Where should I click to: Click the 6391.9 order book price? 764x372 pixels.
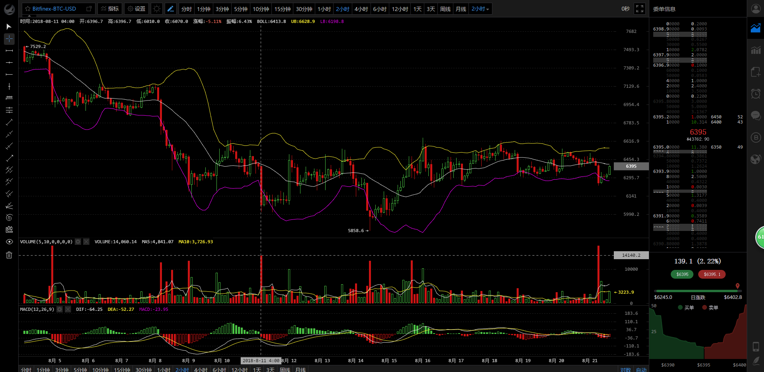[x=660, y=215]
